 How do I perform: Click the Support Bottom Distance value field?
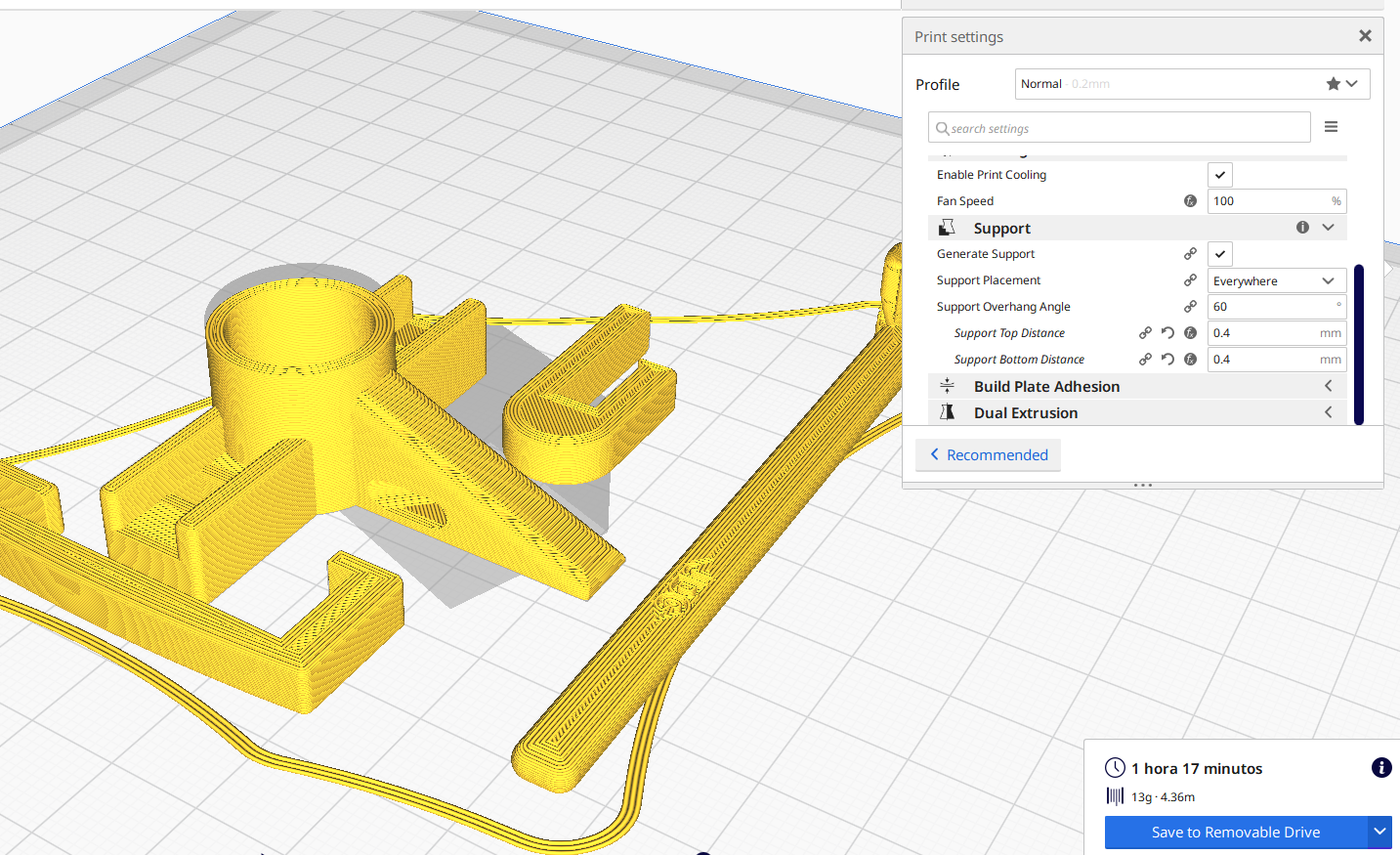pyautogui.click(x=1277, y=360)
